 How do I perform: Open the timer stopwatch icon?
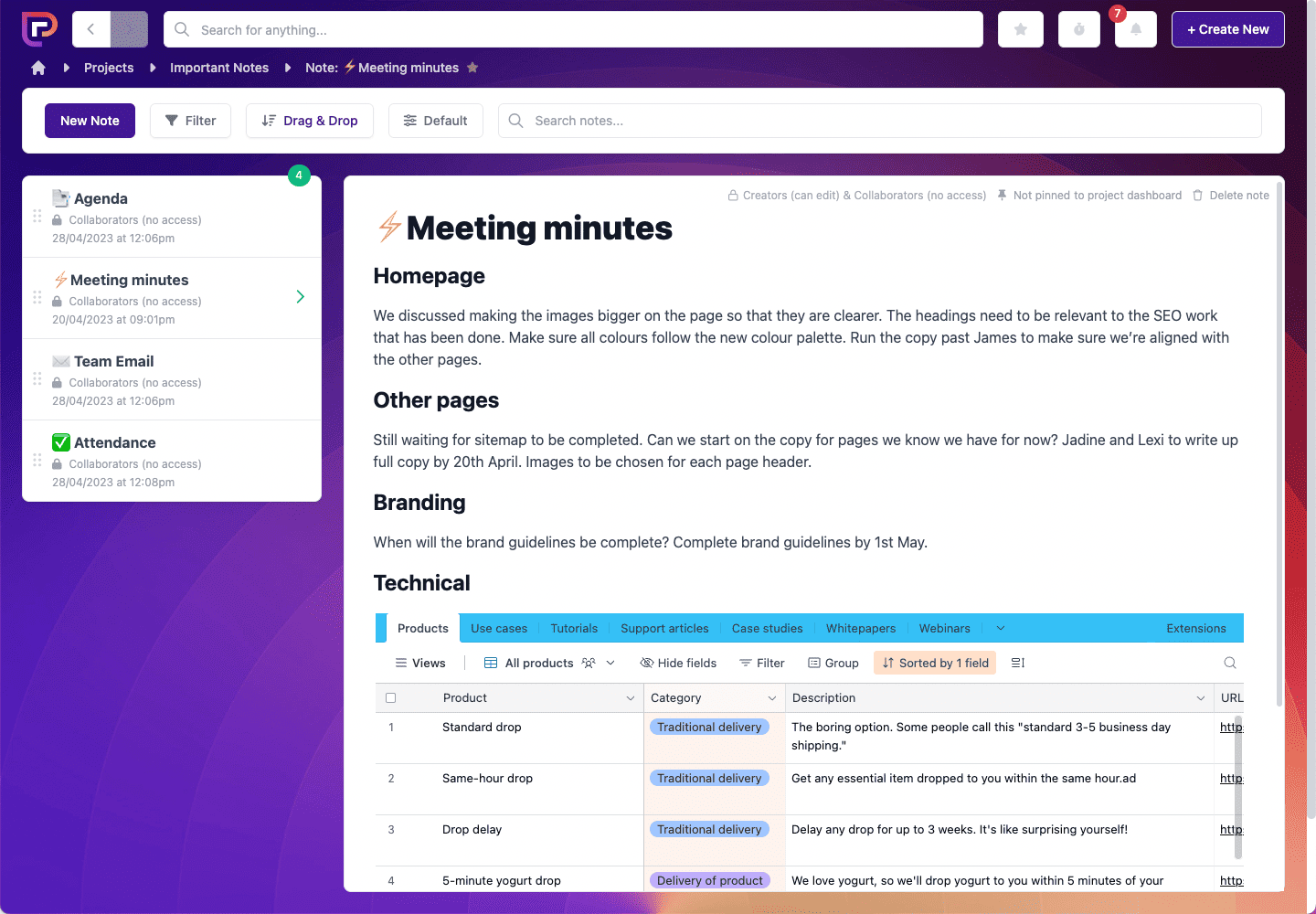coord(1079,29)
